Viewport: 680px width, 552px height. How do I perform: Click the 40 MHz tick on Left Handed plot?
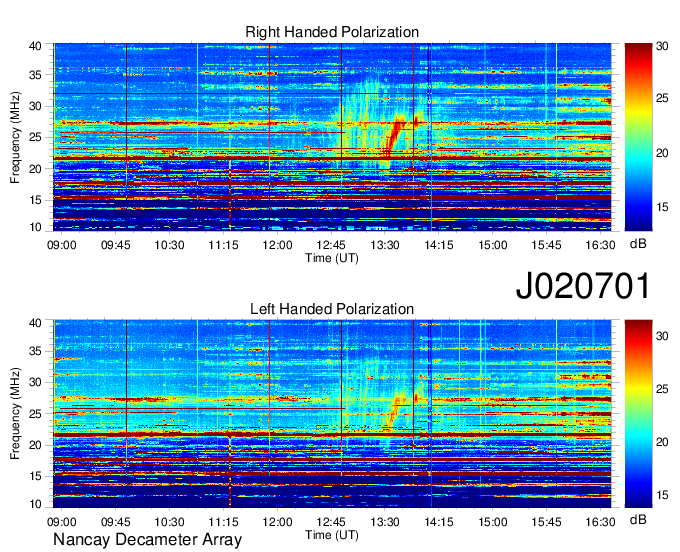tap(36, 323)
